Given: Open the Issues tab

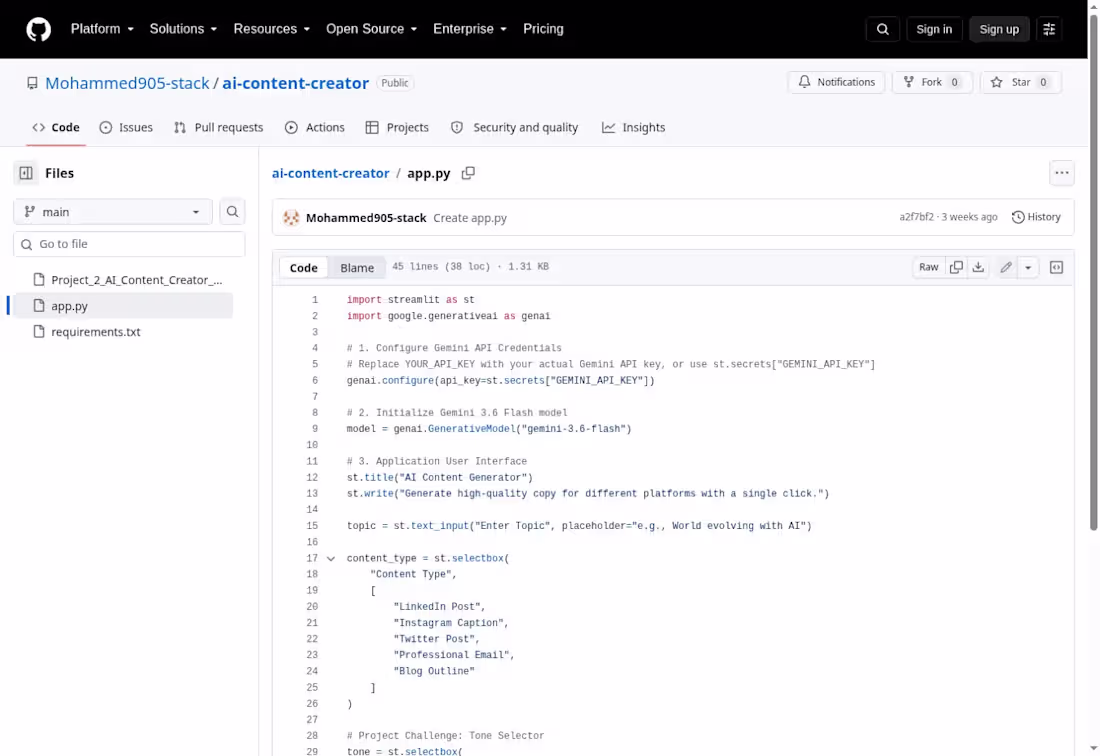Looking at the screenshot, I should 126,128.
